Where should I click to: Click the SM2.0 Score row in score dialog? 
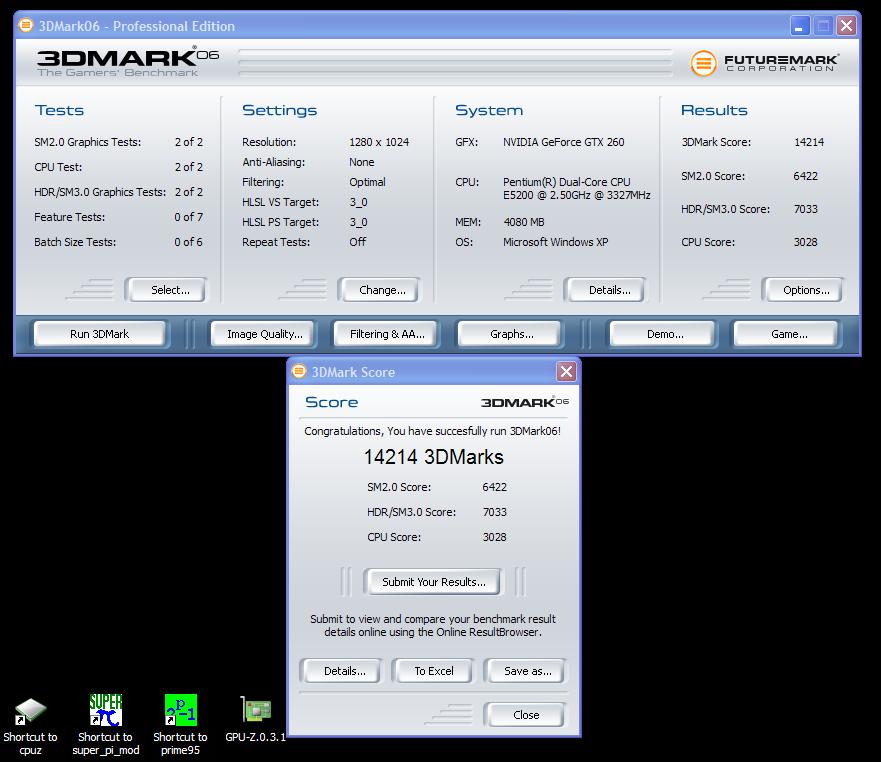click(437, 487)
